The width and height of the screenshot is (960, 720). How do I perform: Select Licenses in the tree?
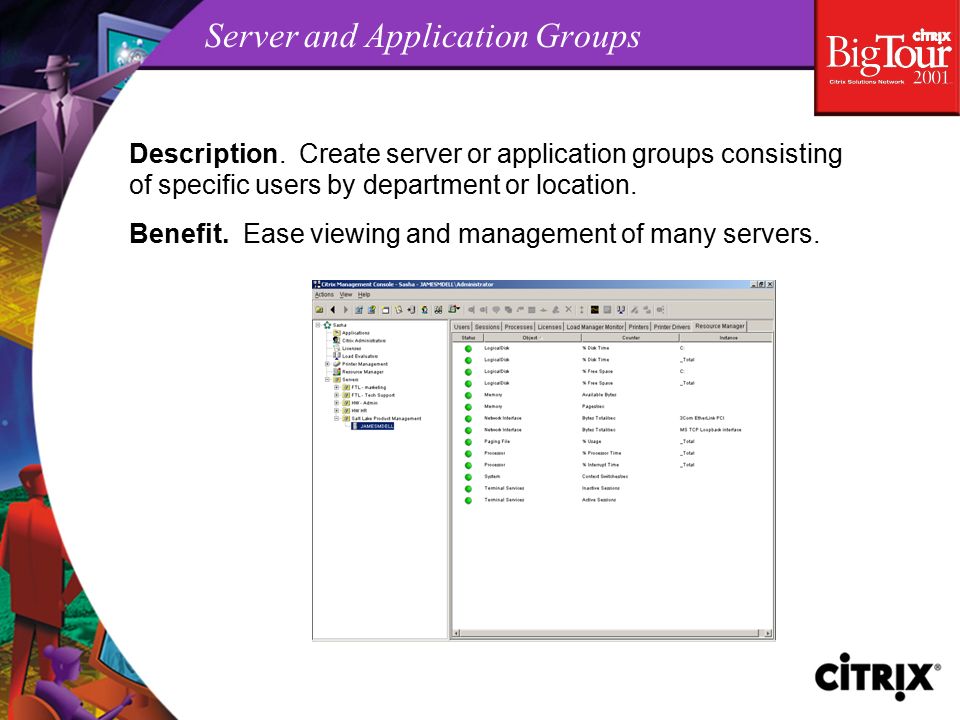point(351,348)
